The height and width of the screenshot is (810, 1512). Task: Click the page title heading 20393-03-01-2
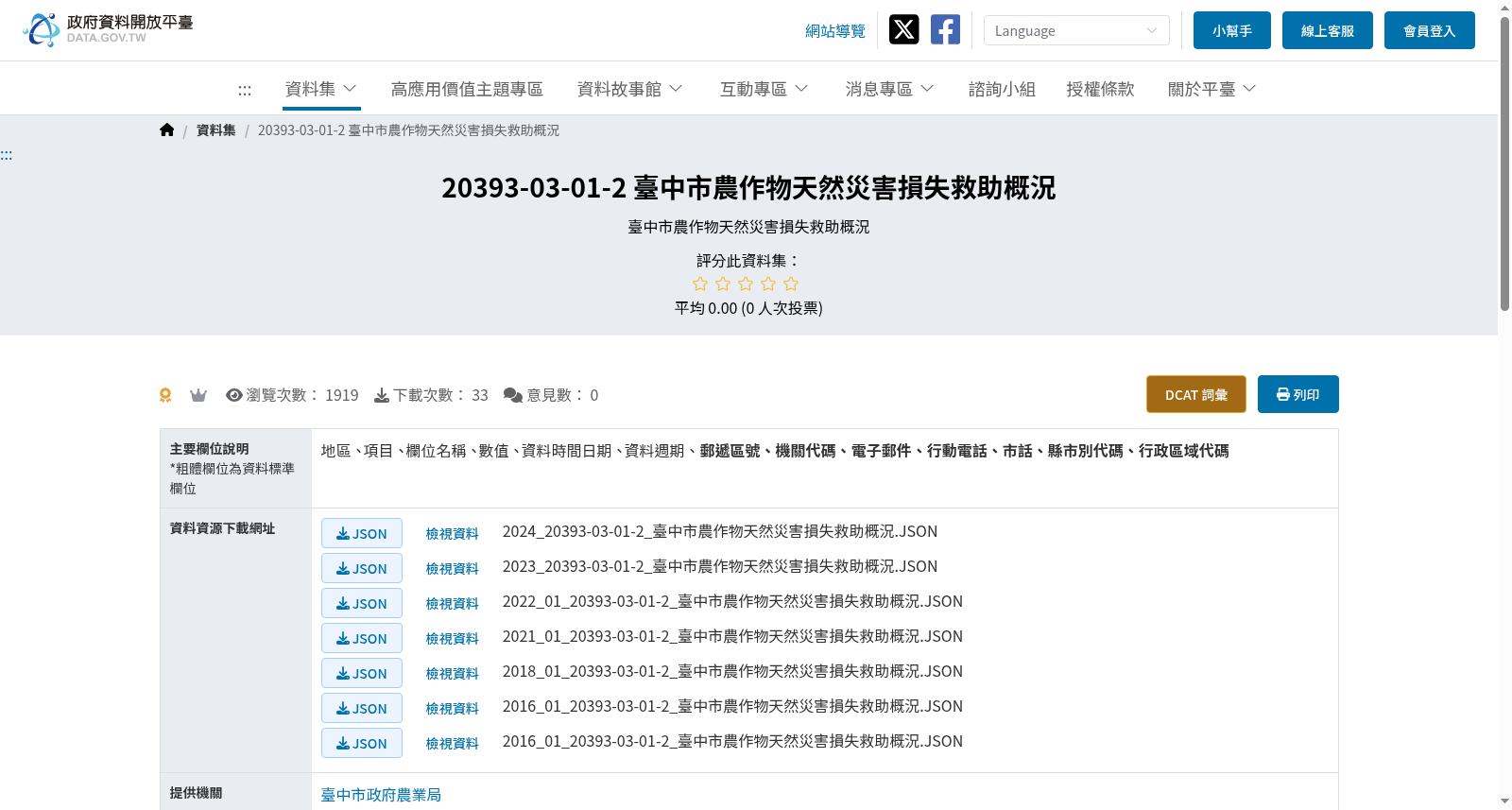[x=748, y=188]
